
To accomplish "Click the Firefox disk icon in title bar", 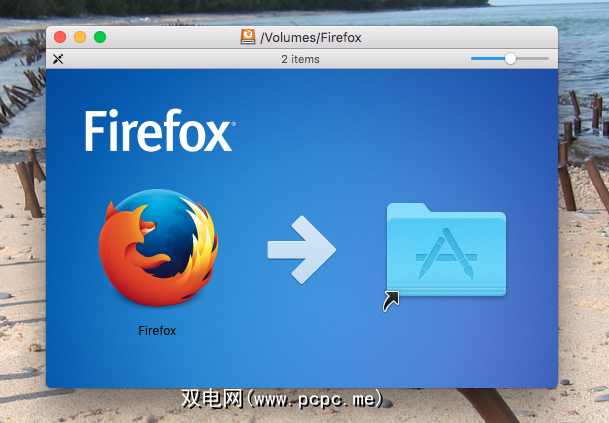I will point(248,37).
